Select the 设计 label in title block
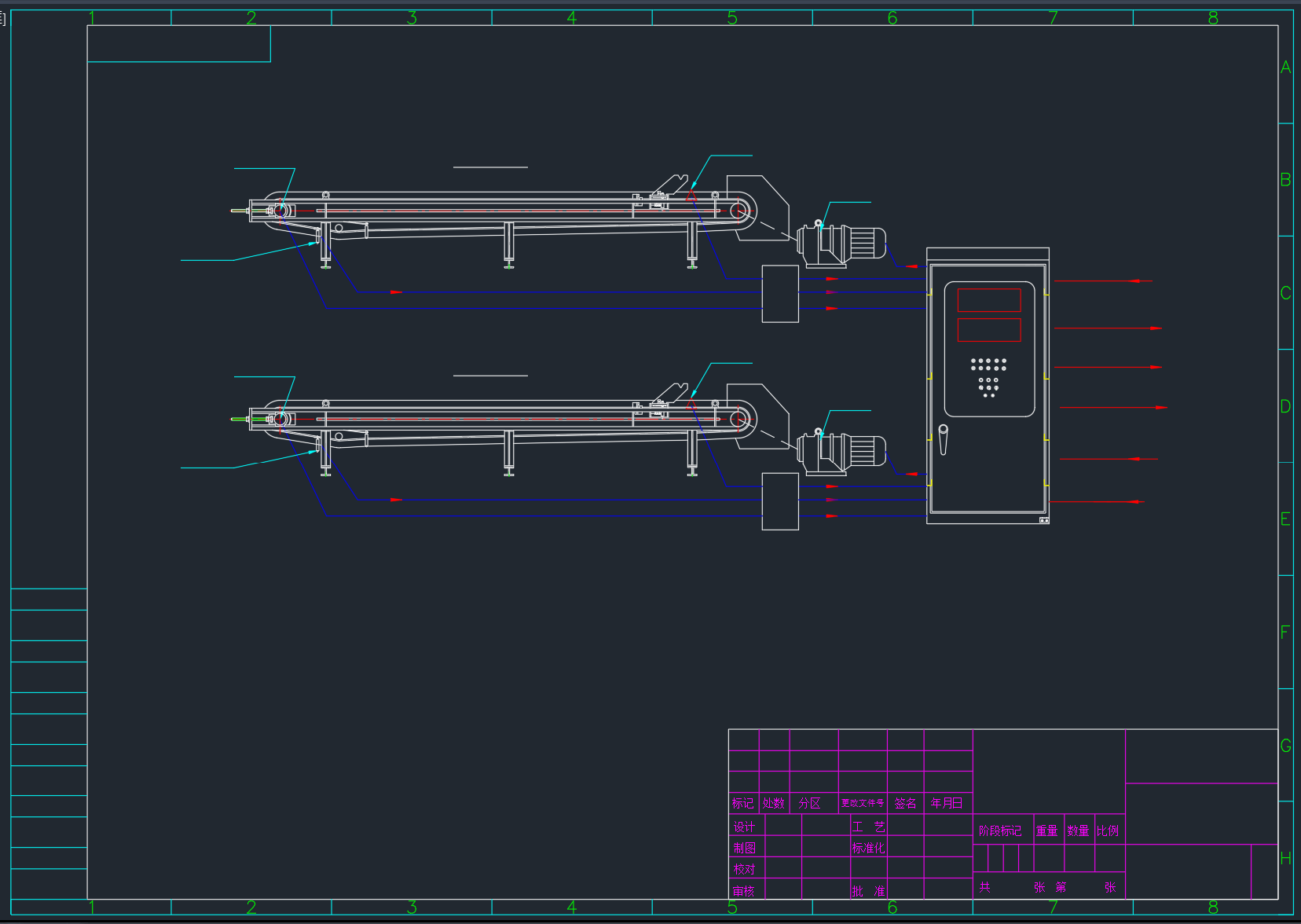This screenshot has height=924, width=1301. point(744,827)
